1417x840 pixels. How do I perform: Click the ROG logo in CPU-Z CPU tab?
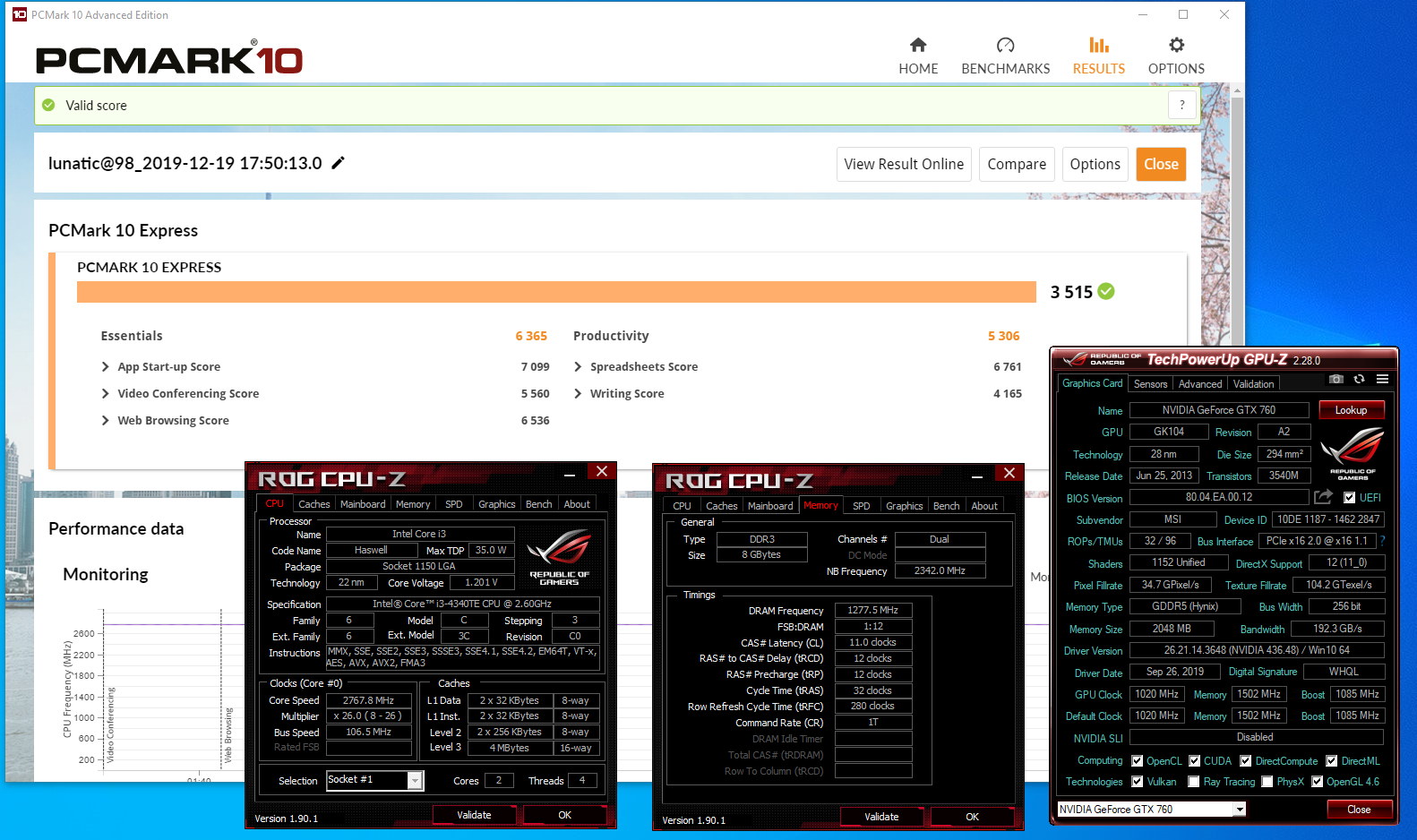tap(559, 557)
